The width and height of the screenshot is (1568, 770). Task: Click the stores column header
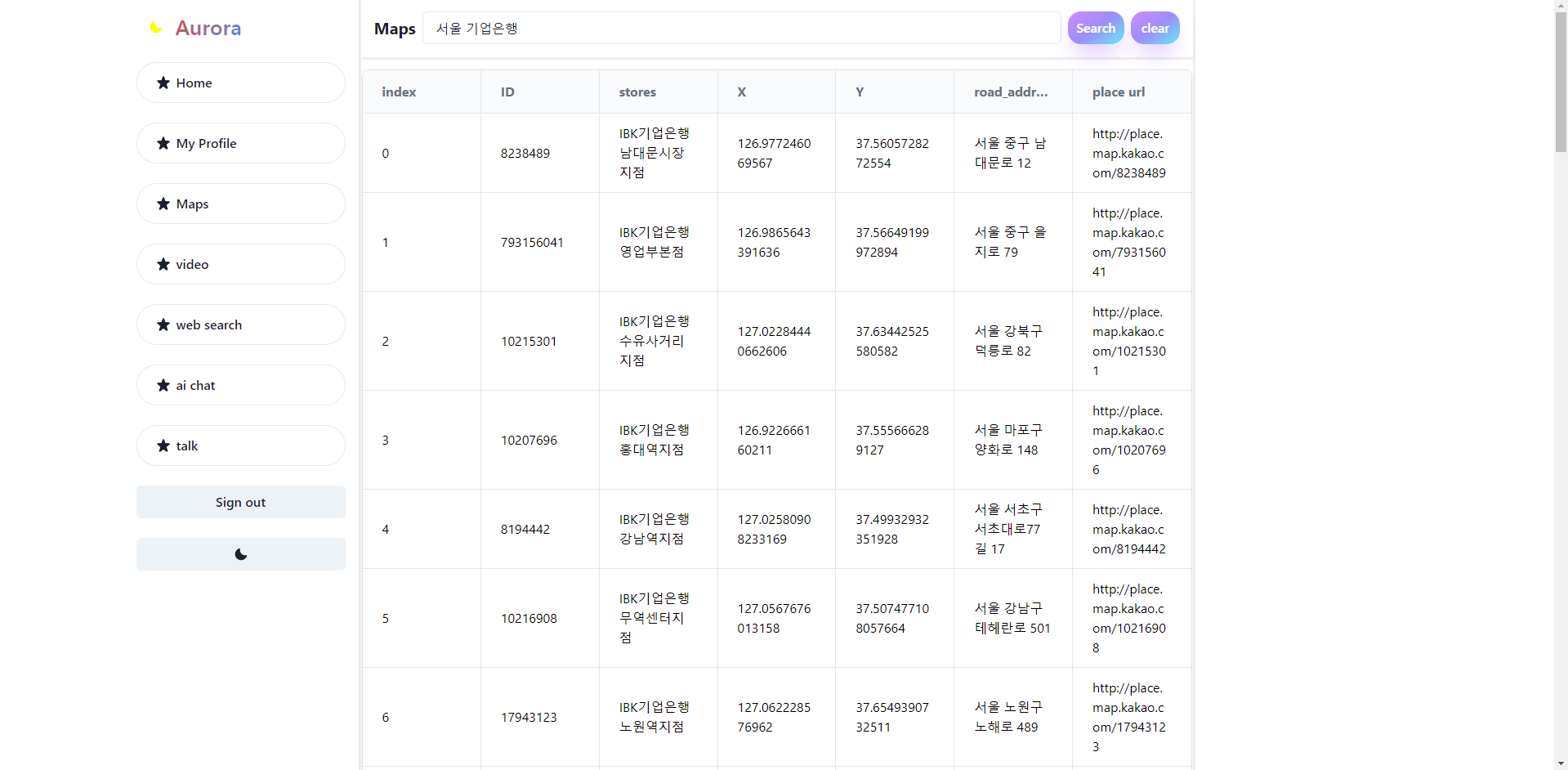[659, 92]
